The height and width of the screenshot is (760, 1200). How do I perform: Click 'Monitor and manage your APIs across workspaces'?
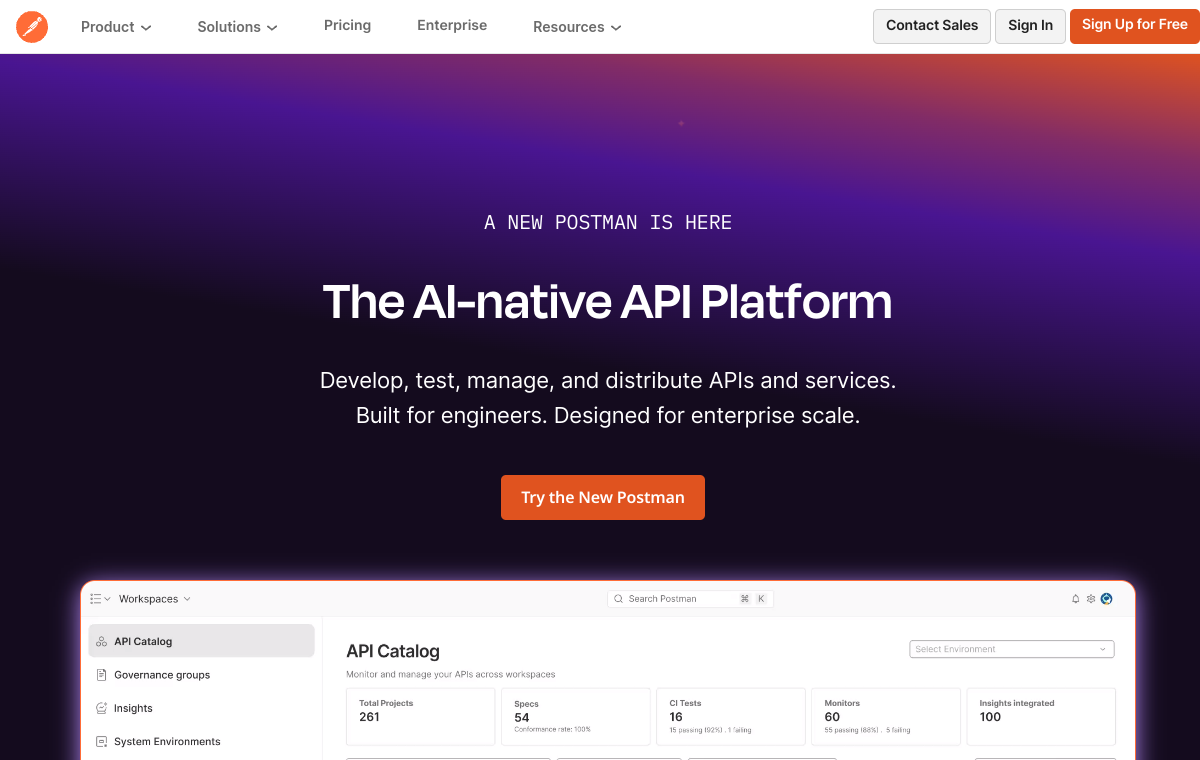click(451, 675)
